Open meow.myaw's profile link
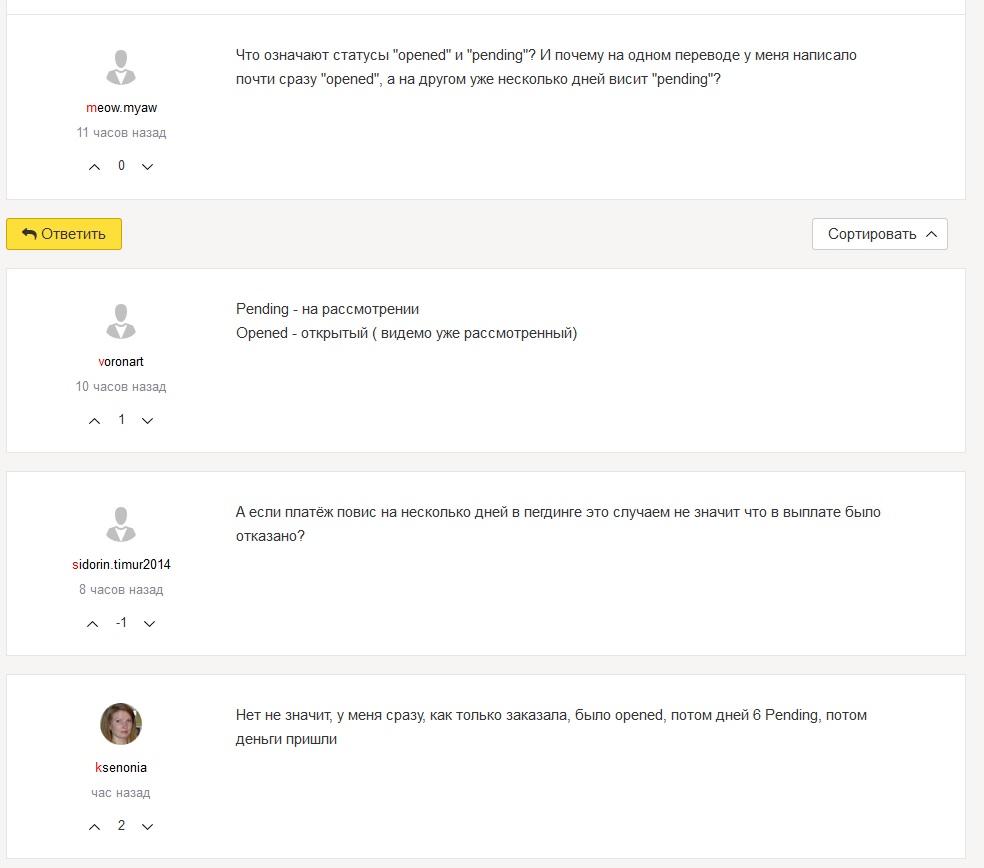The image size is (984, 868). (121, 108)
